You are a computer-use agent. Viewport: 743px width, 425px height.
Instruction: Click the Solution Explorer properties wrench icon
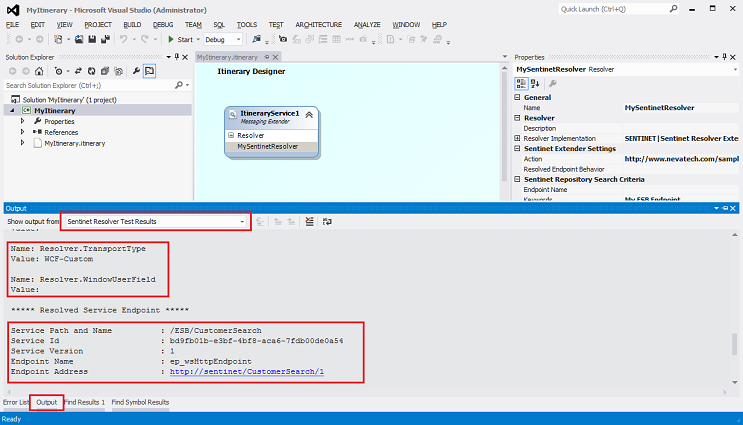click(x=135, y=71)
